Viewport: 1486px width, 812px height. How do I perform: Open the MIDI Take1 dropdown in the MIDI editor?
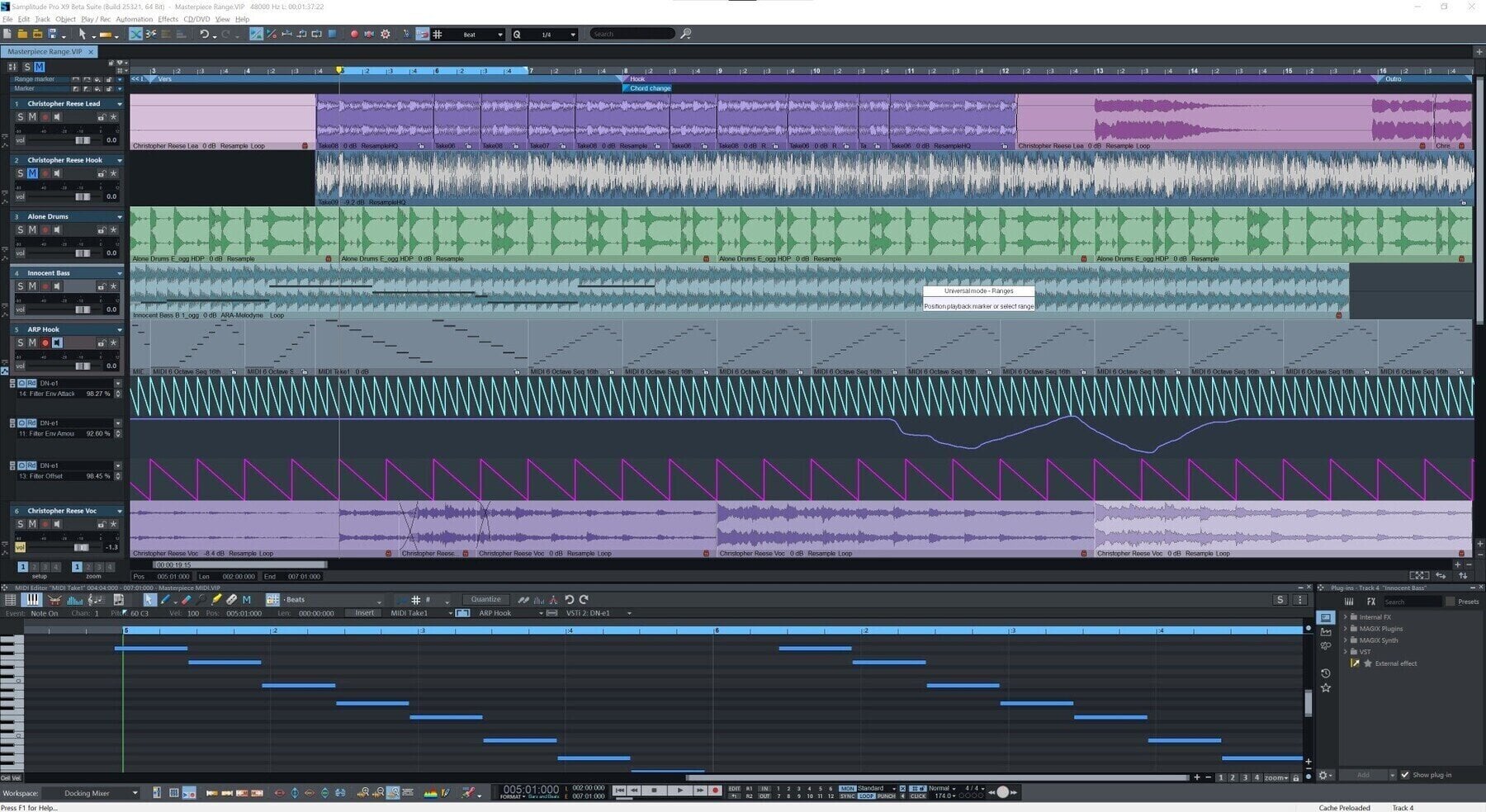pos(452,613)
